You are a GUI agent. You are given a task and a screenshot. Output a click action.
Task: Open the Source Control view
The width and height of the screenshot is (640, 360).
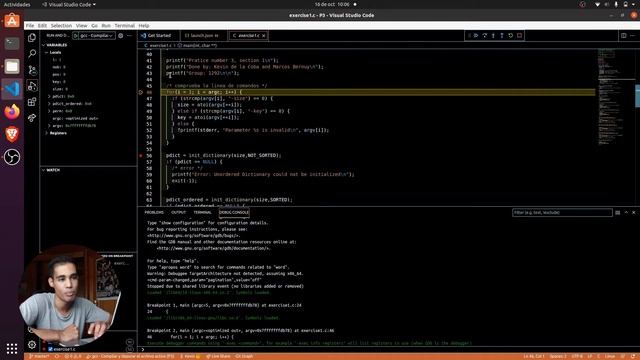pos(32,70)
